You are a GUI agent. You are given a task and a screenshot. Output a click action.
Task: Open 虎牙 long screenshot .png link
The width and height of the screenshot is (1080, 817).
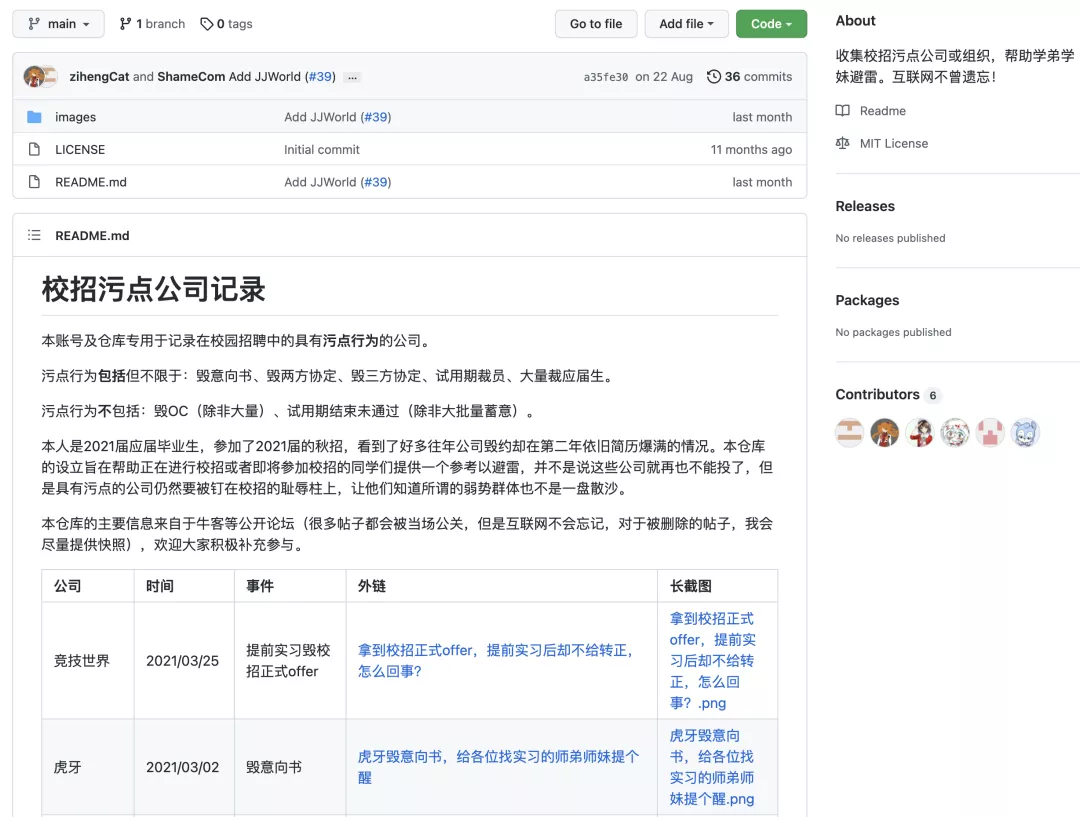click(712, 767)
